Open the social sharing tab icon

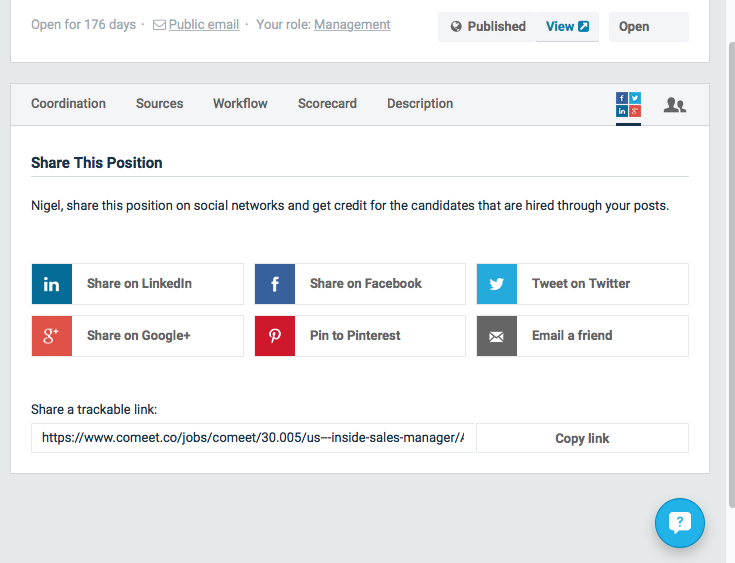click(x=628, y=105)
